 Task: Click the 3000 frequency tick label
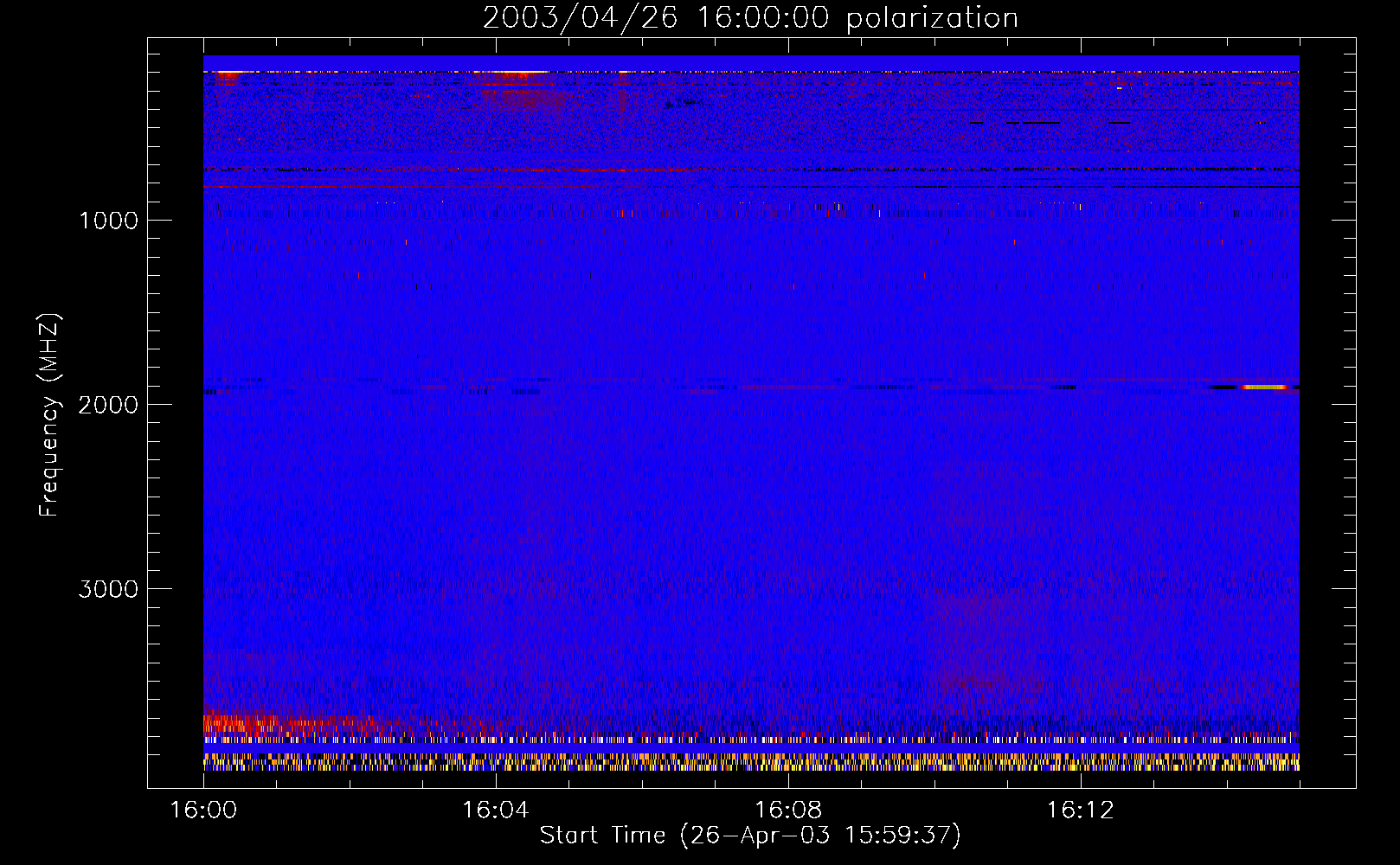pos(108,589)
